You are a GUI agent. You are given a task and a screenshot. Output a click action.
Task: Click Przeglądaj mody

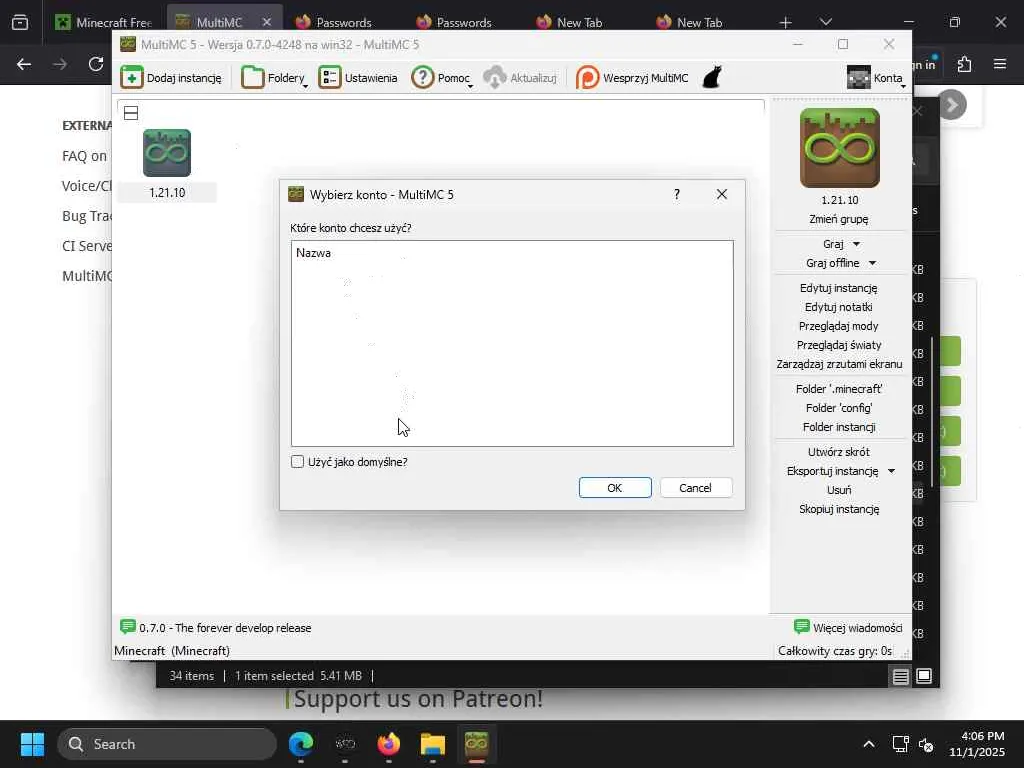pos(839,326)
